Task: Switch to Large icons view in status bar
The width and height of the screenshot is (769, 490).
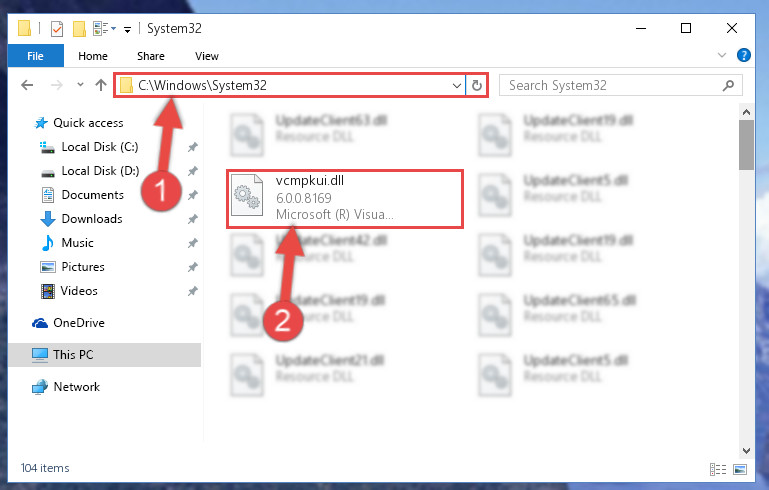Action: point(740,469)
